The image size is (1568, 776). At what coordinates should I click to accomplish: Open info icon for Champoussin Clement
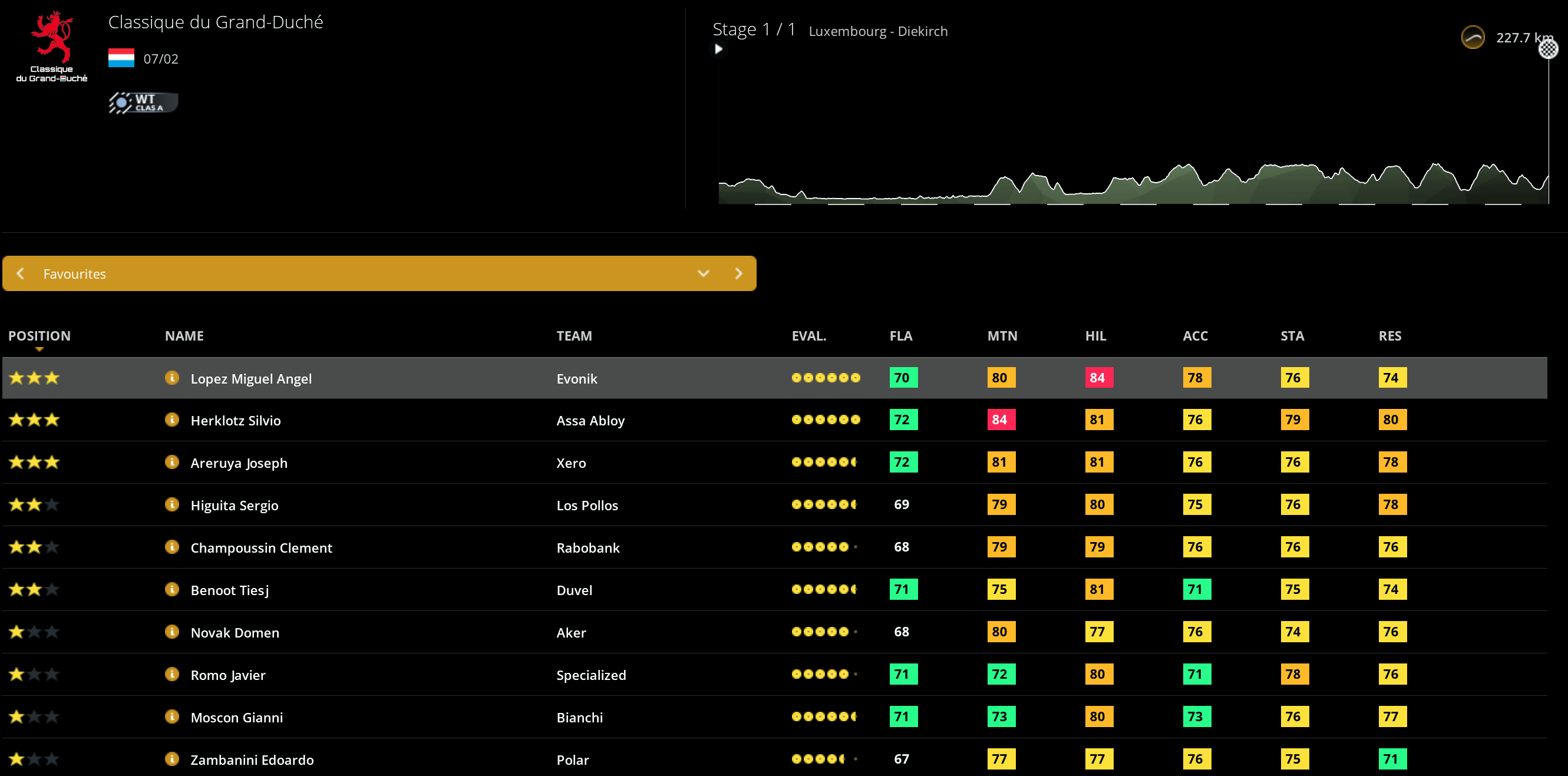click(171, 547)
